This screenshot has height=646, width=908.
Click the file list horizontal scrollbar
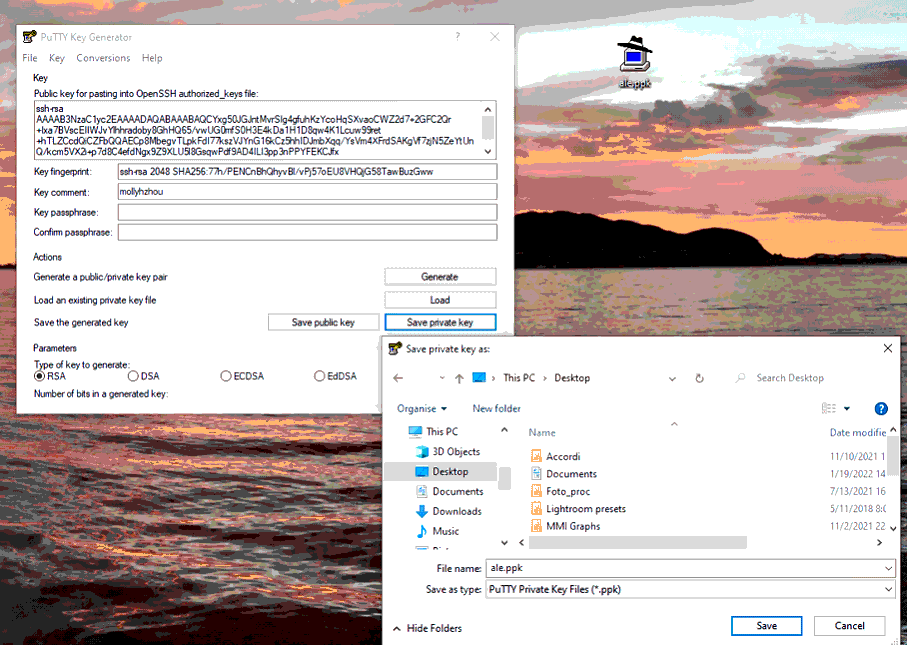pyautogui.click(x=637, y=542)
